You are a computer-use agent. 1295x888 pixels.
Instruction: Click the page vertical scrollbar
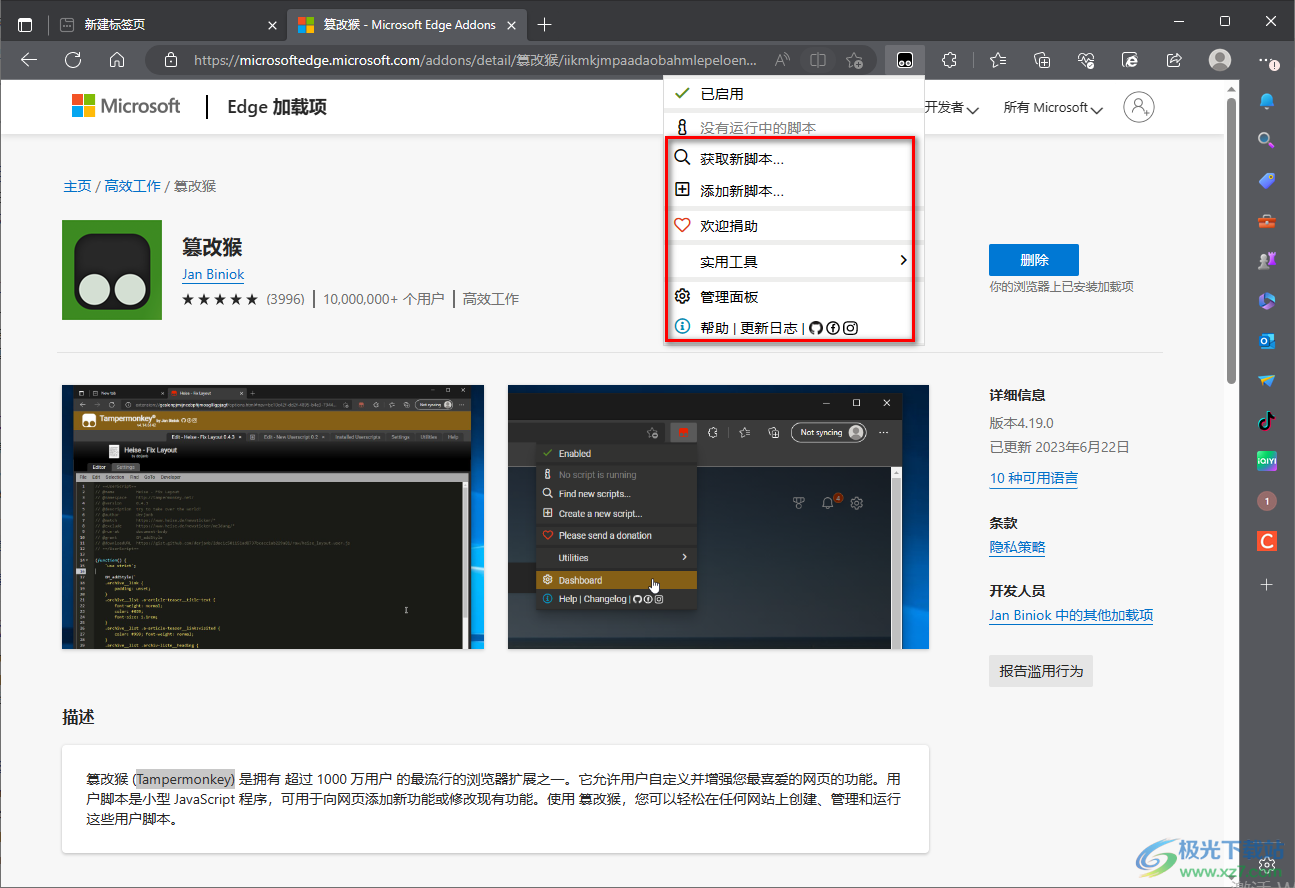click(1232, 240)
